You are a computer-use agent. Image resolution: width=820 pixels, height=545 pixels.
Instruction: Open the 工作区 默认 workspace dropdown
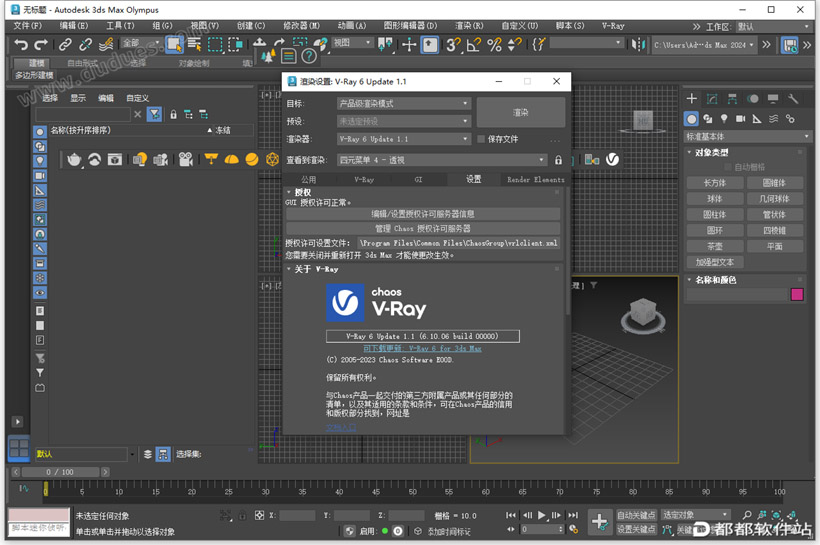coord(773,27)
